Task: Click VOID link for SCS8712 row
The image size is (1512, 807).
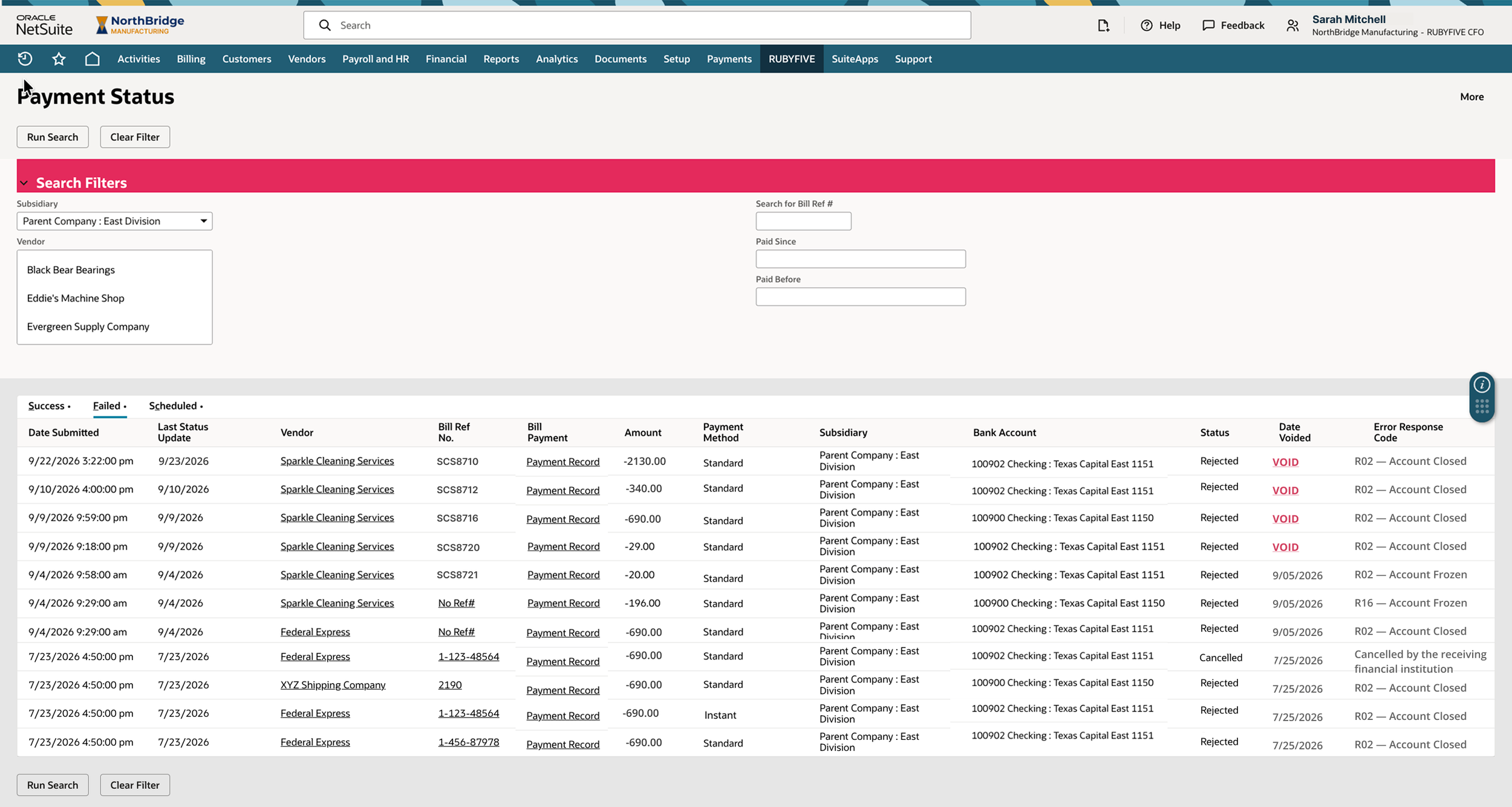Action: [x=1285, y=490]
